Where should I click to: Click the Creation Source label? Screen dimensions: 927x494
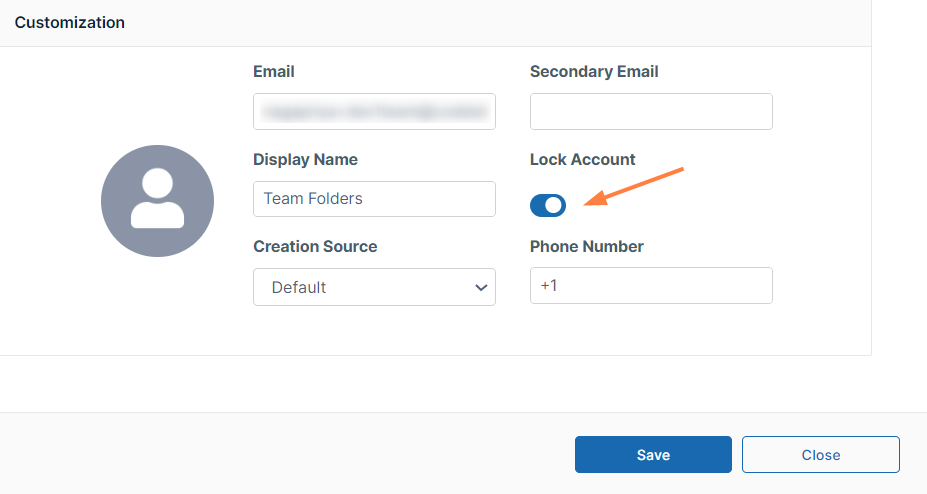(315, 246)
